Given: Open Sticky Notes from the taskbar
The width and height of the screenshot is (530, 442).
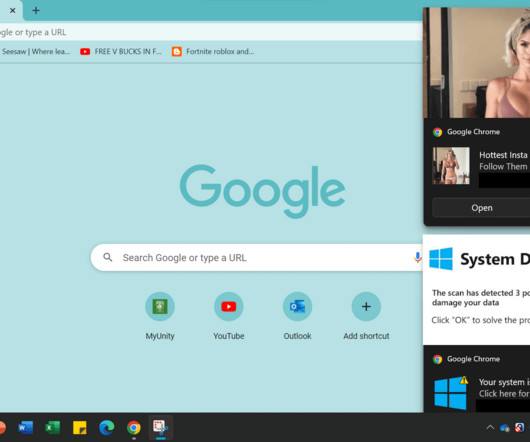Looking at the screenshot, I should click(x=80, y=427).
